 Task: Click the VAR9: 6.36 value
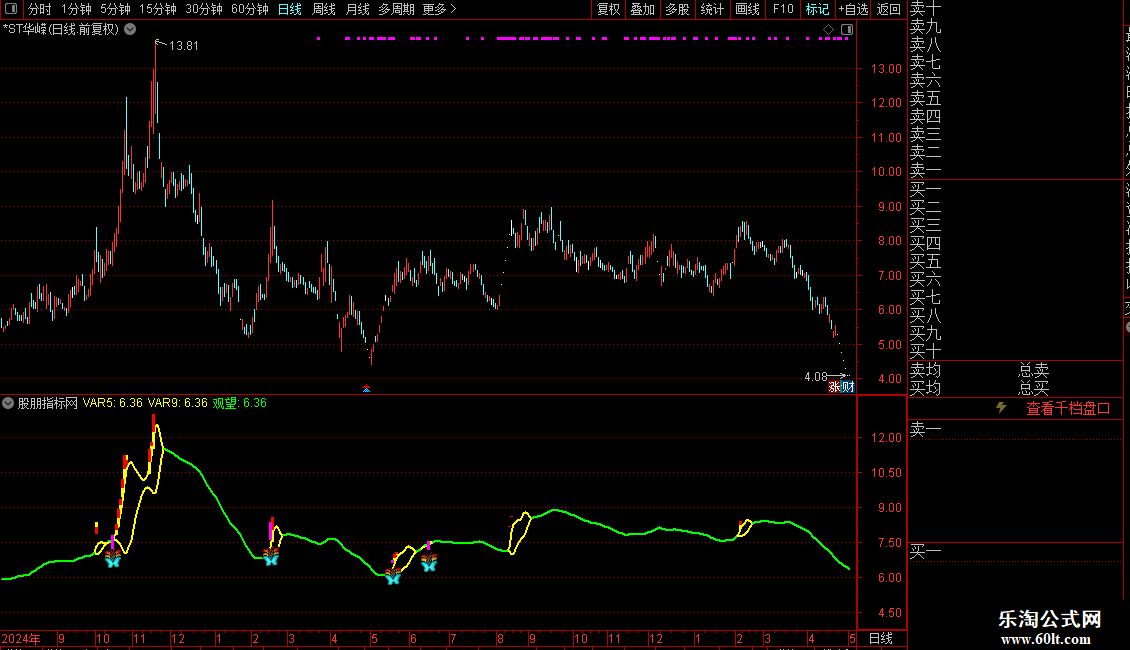tap(177, 403)
